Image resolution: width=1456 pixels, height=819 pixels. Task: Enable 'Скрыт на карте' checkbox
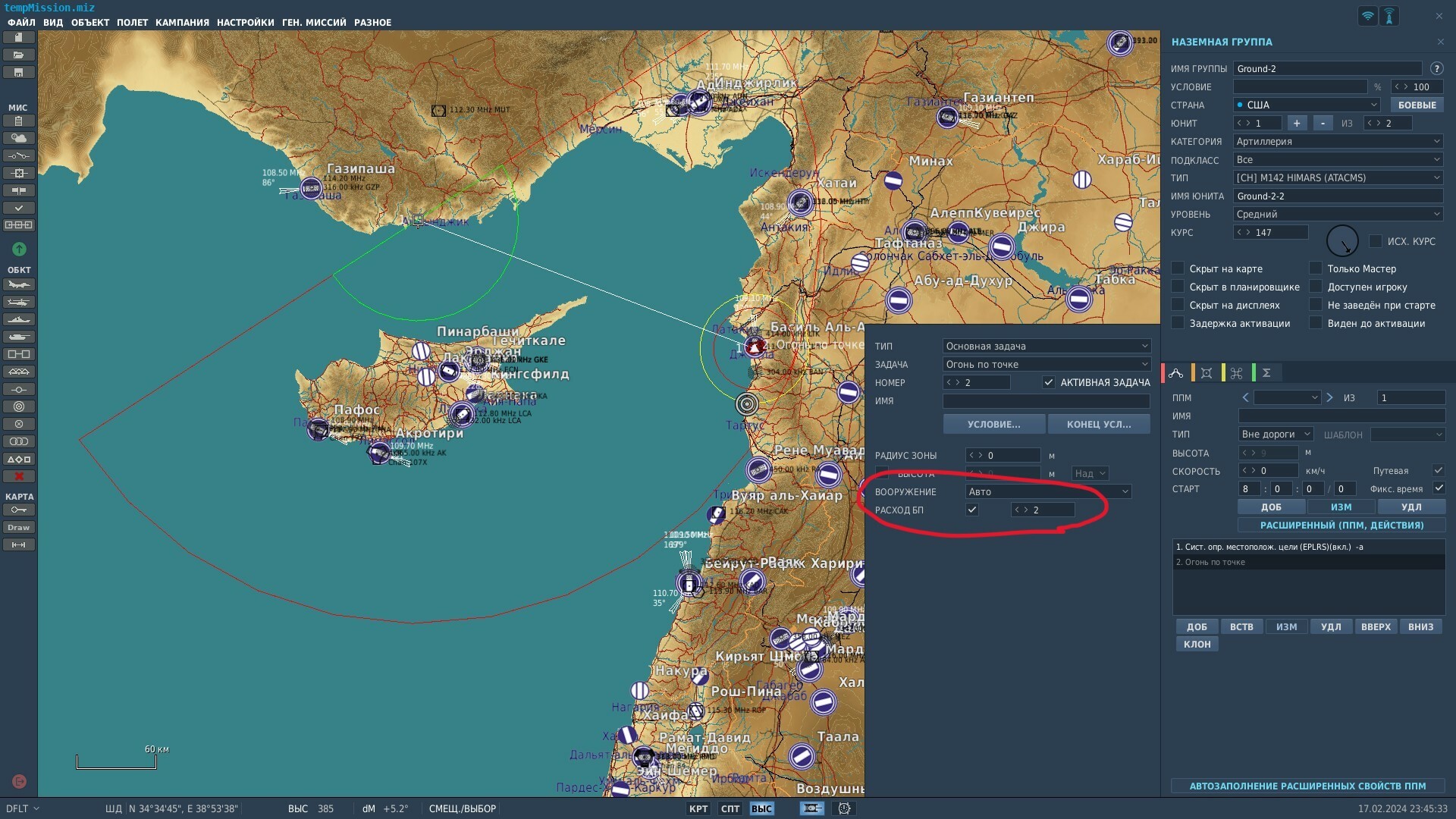pos(1178,268)
